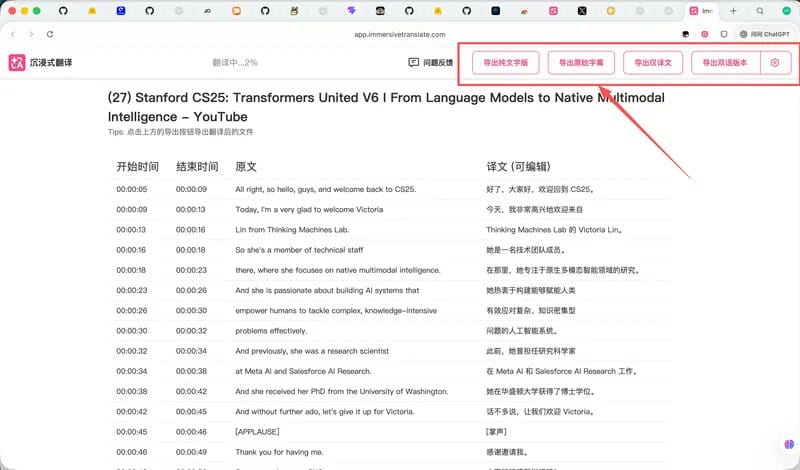The height and width of the screenshot is (470, 800).
Task: Edit translation 在 Meta AI 和 Salesforce AI Research 工作。
Action: pos(562,371)
